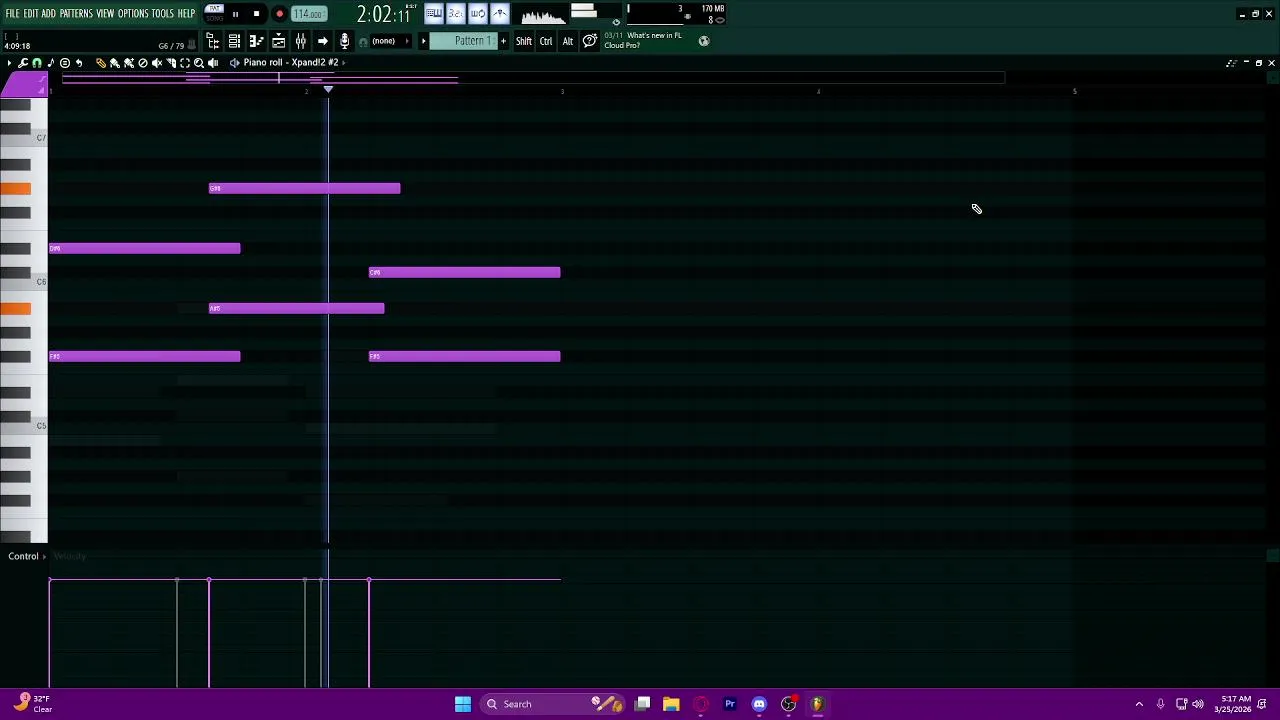Open piano roll main menu arrow

coord(9,63)
